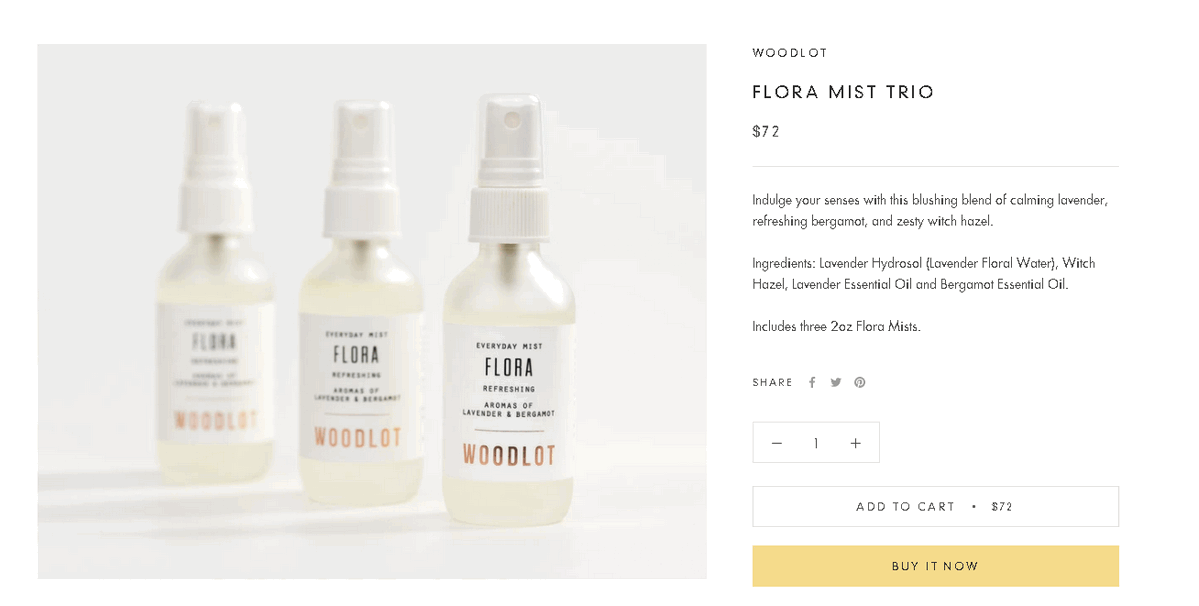Click copper WOODLOT logo on front bottle

click(509, 455)
